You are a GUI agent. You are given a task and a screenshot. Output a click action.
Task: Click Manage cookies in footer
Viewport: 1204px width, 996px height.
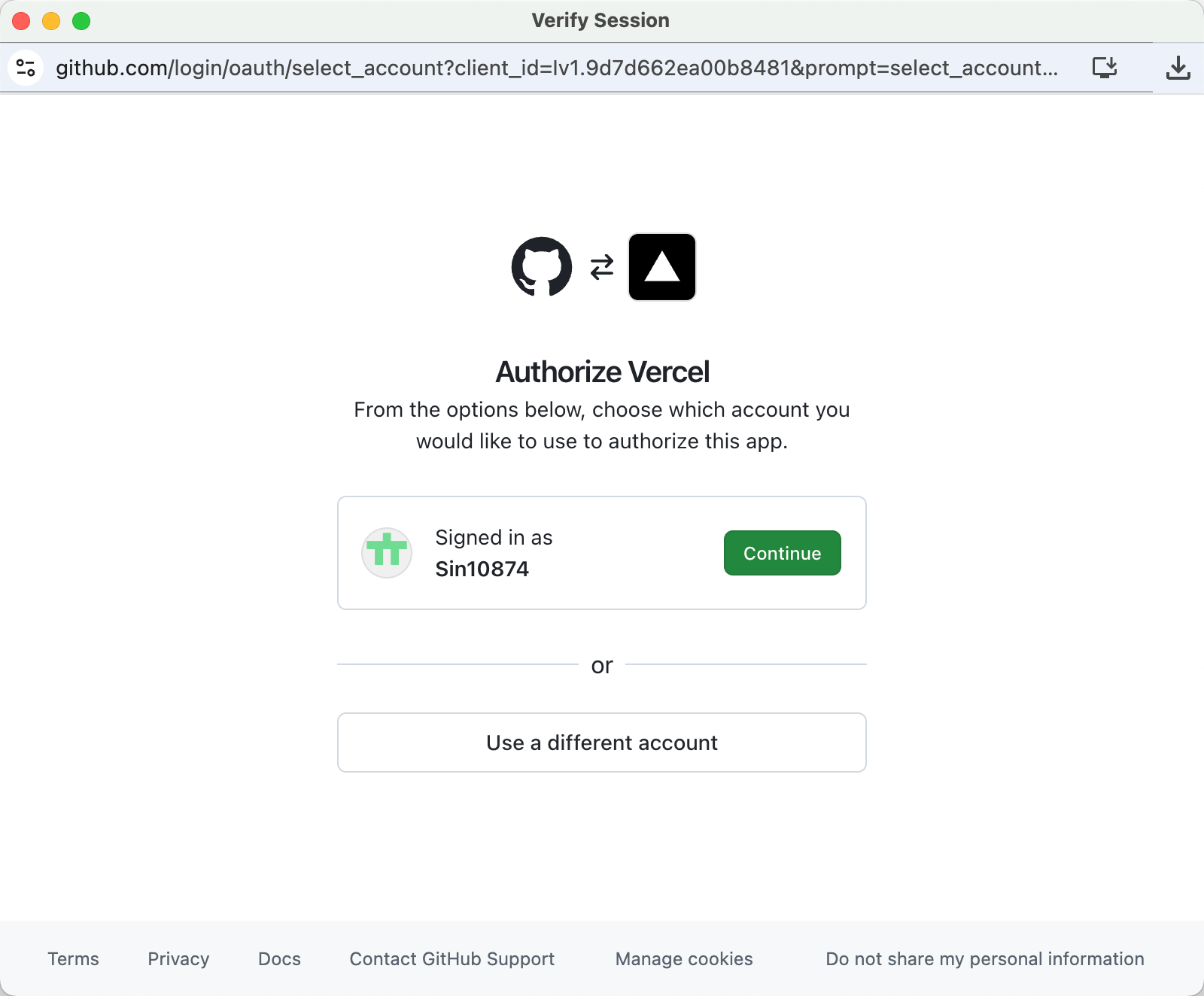(684, 959)
